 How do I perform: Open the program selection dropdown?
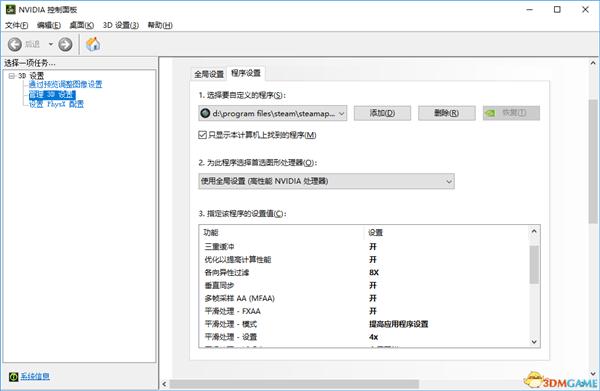coord(273,113)
